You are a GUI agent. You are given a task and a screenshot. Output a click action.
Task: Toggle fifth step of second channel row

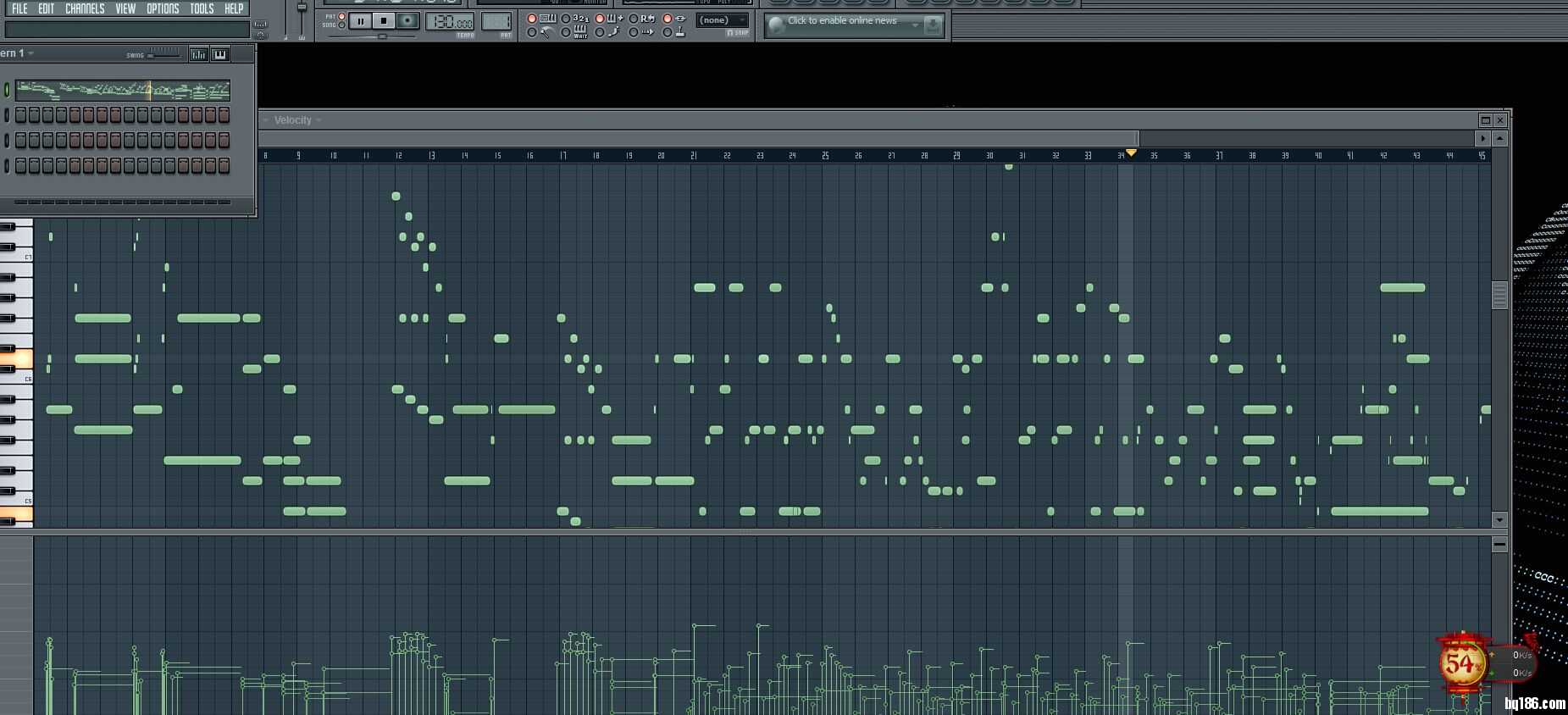pos(75,114)
